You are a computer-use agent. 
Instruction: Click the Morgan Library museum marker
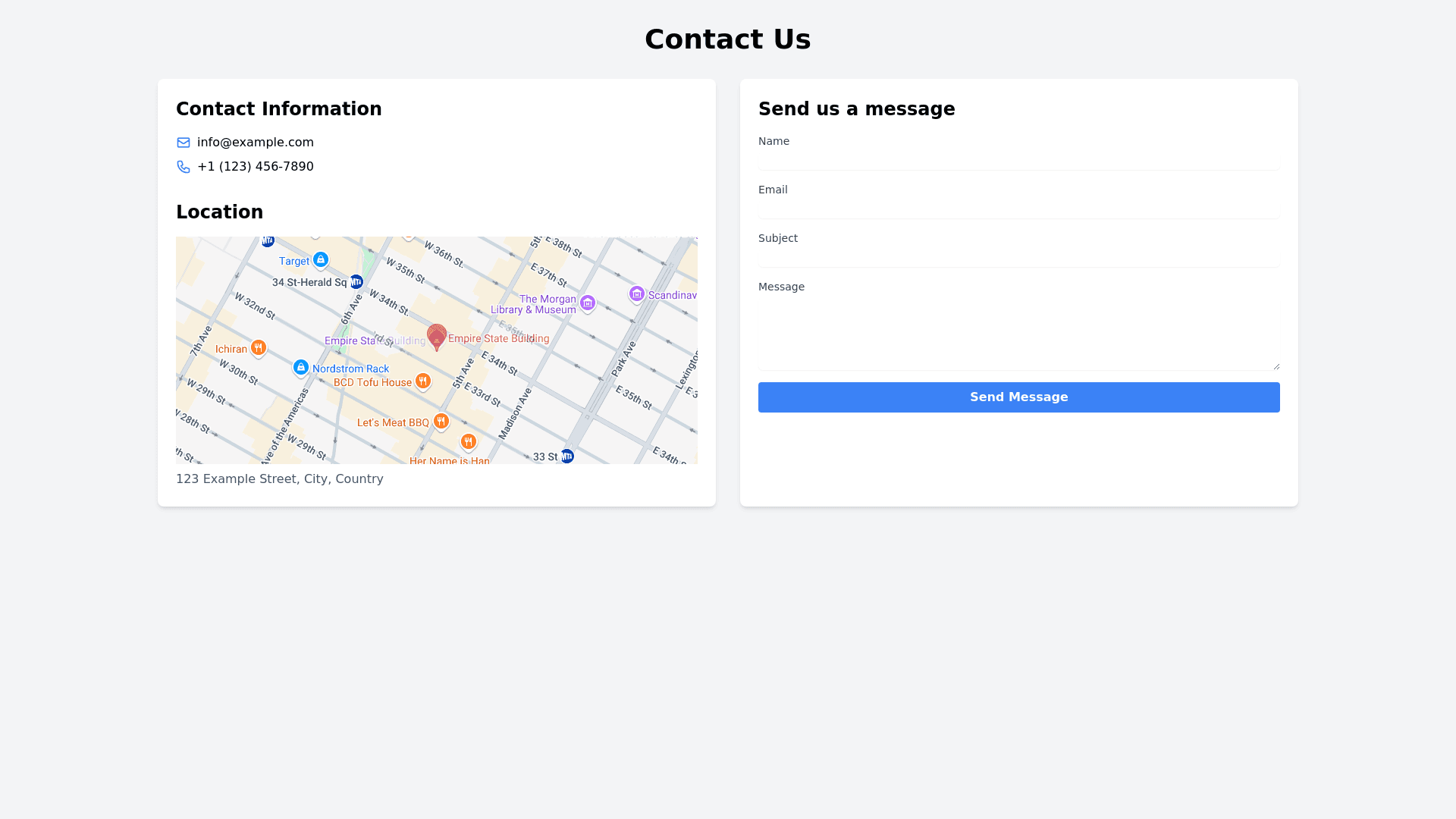pos(588,303)
